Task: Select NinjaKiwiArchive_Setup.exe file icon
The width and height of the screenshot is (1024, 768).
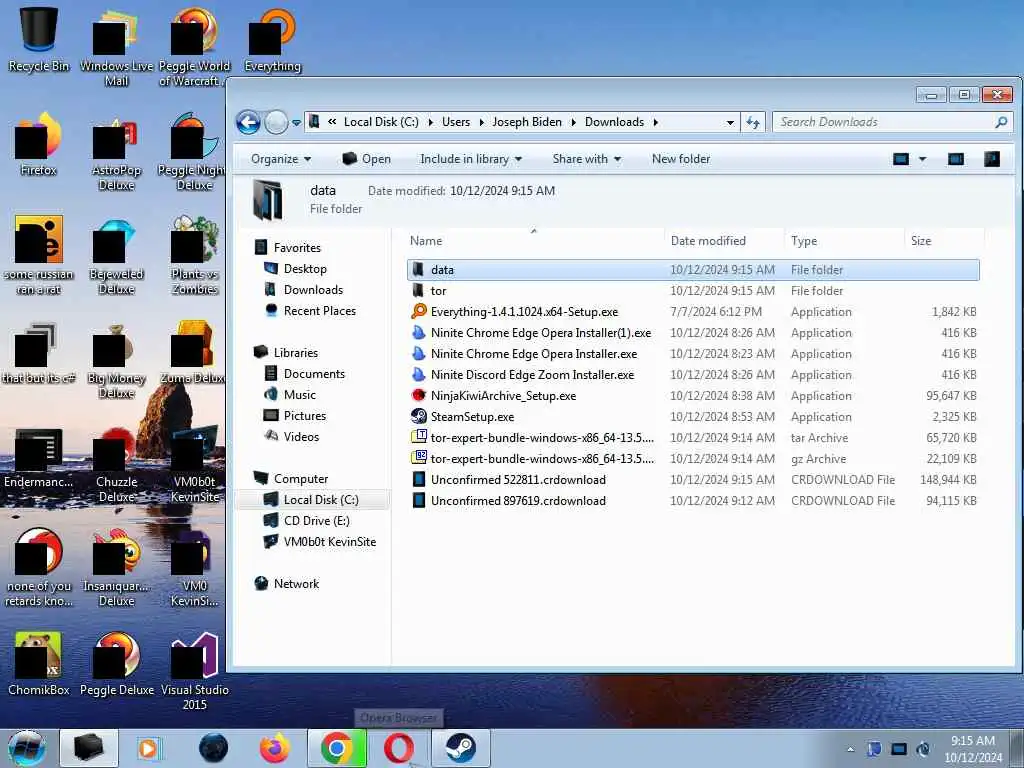Action: pyautogui.click(x=419, y=396)
